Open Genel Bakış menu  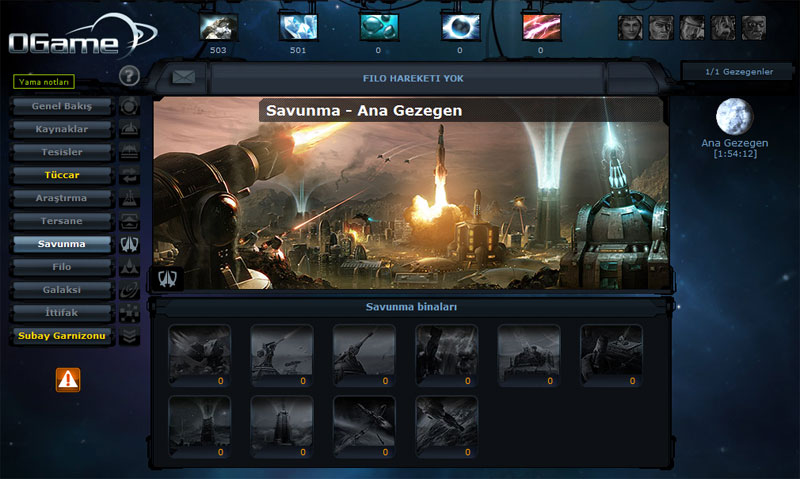[x=62, y=106]
